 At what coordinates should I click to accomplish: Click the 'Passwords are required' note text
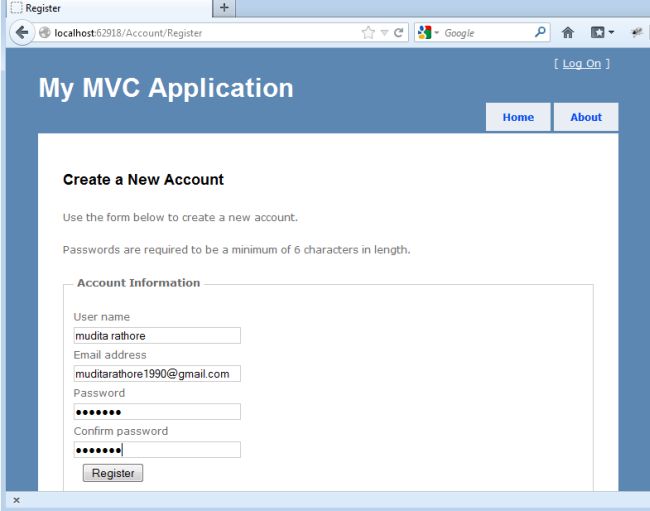(236, 250)
